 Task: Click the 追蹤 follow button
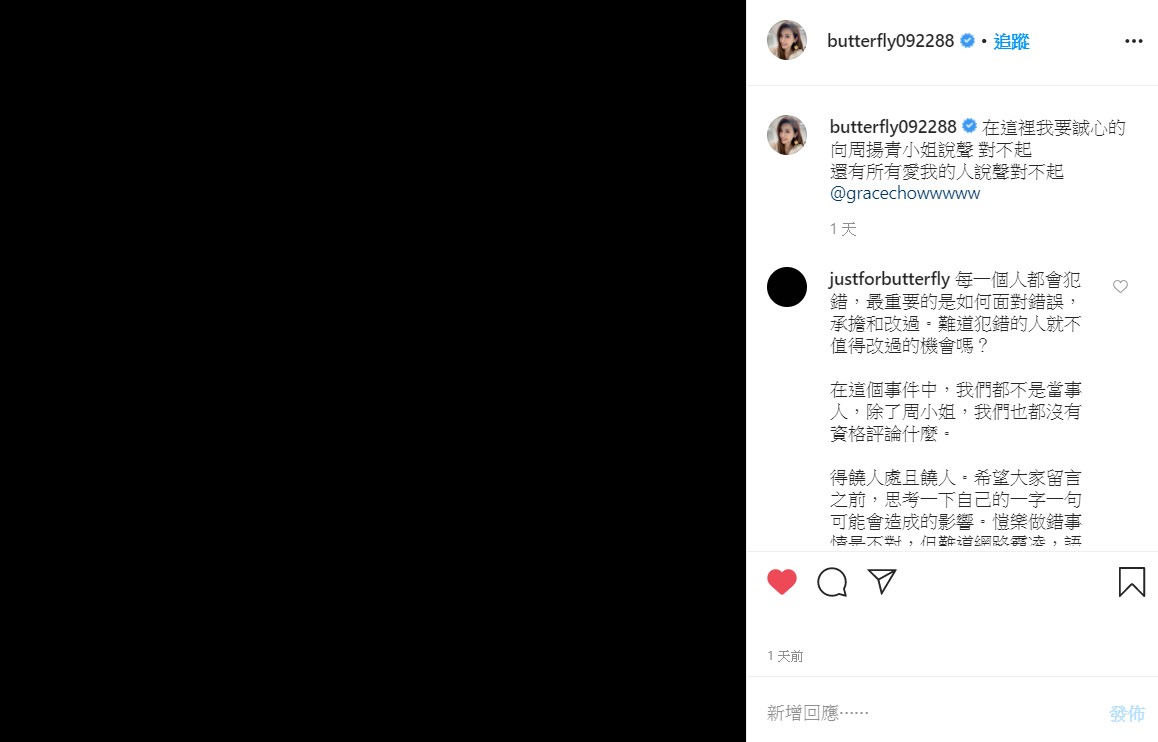click(1011, 41)
